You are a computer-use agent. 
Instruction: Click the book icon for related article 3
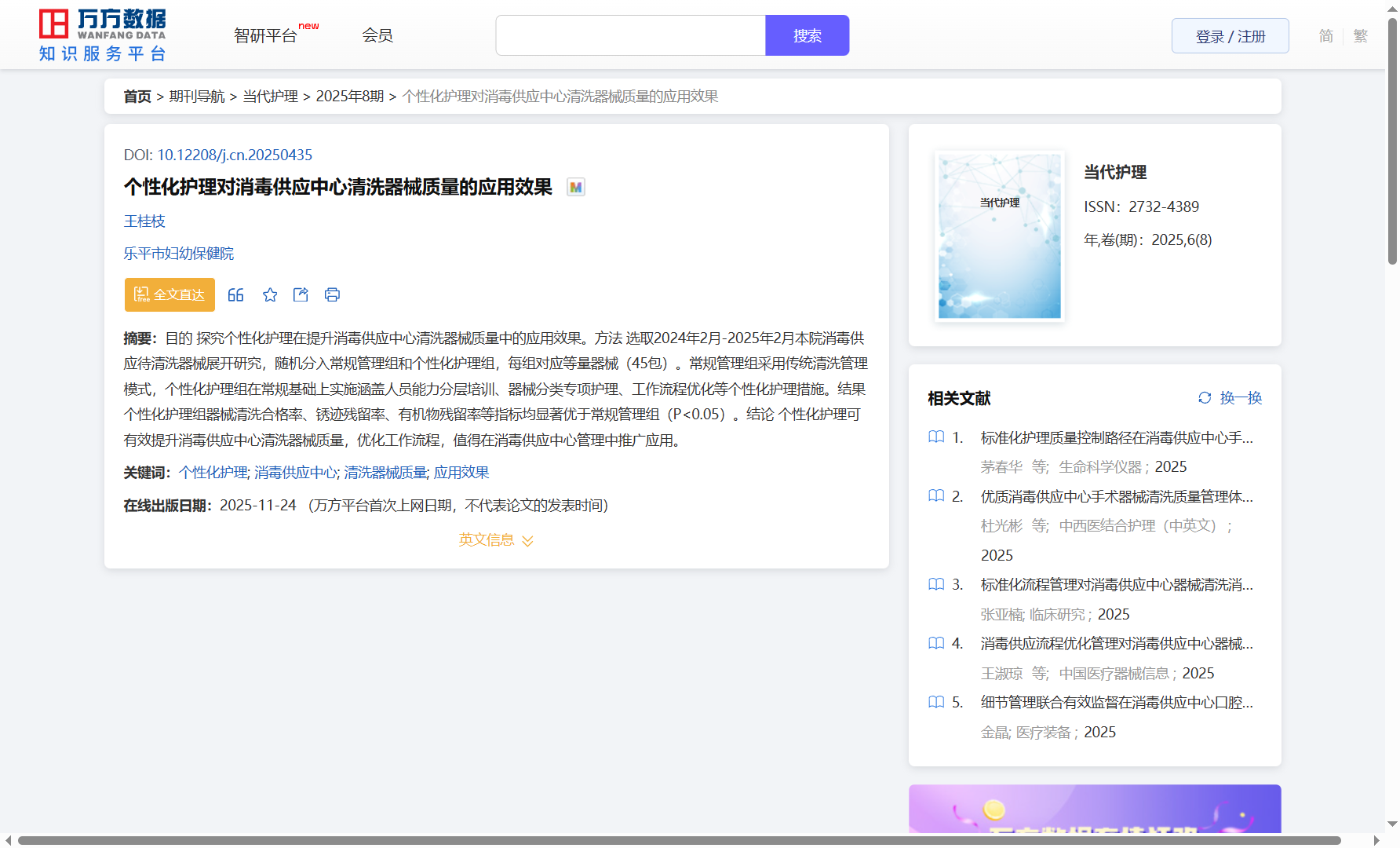point(936,585)
